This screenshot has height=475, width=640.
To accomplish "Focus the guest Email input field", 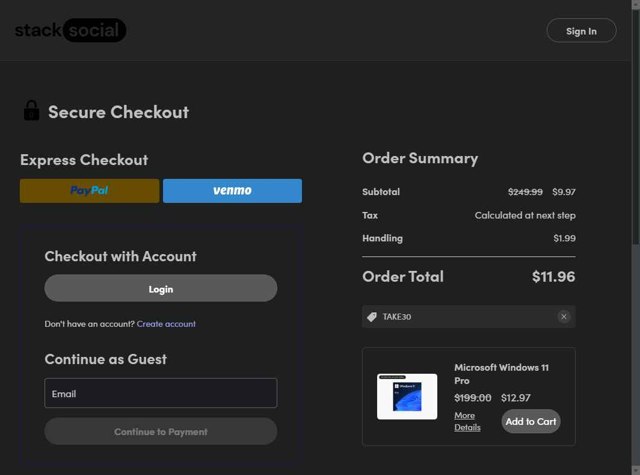I will [161, 393].
